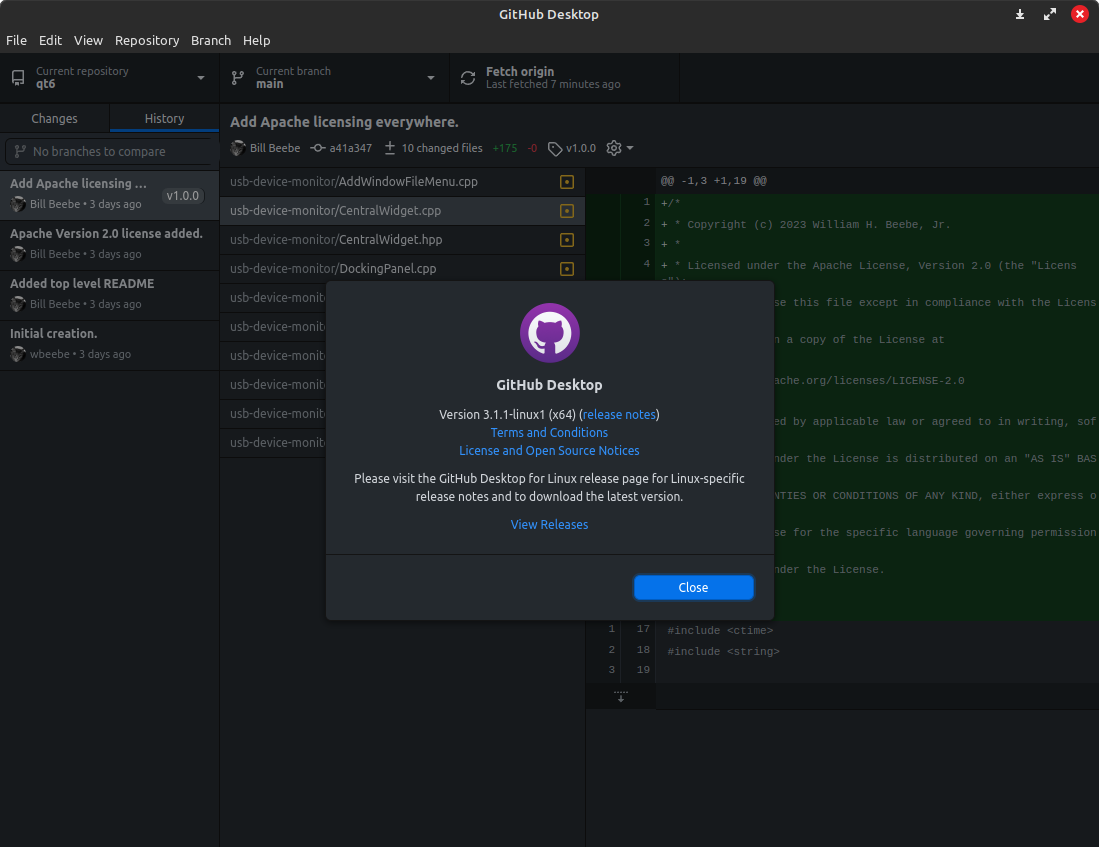Select the 'Initial creation.' commit
The width and height of the screenshot is (1099, 847).
[x=109, y=344]
